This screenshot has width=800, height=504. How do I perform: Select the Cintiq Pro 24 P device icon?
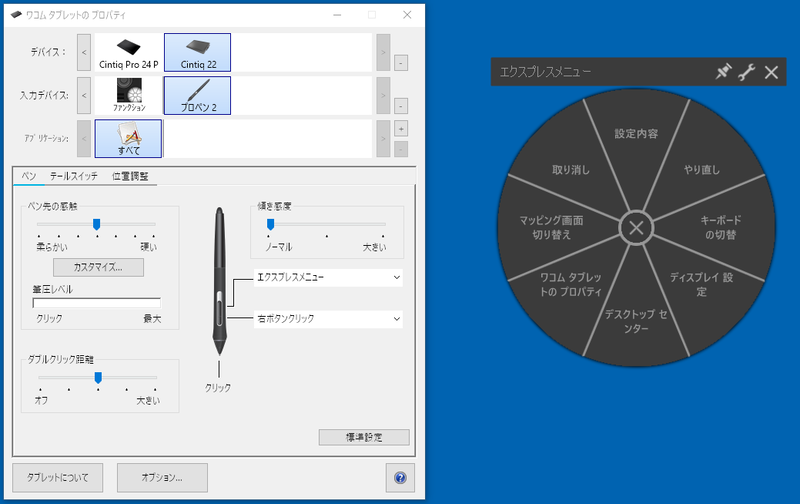click(129, 53)
